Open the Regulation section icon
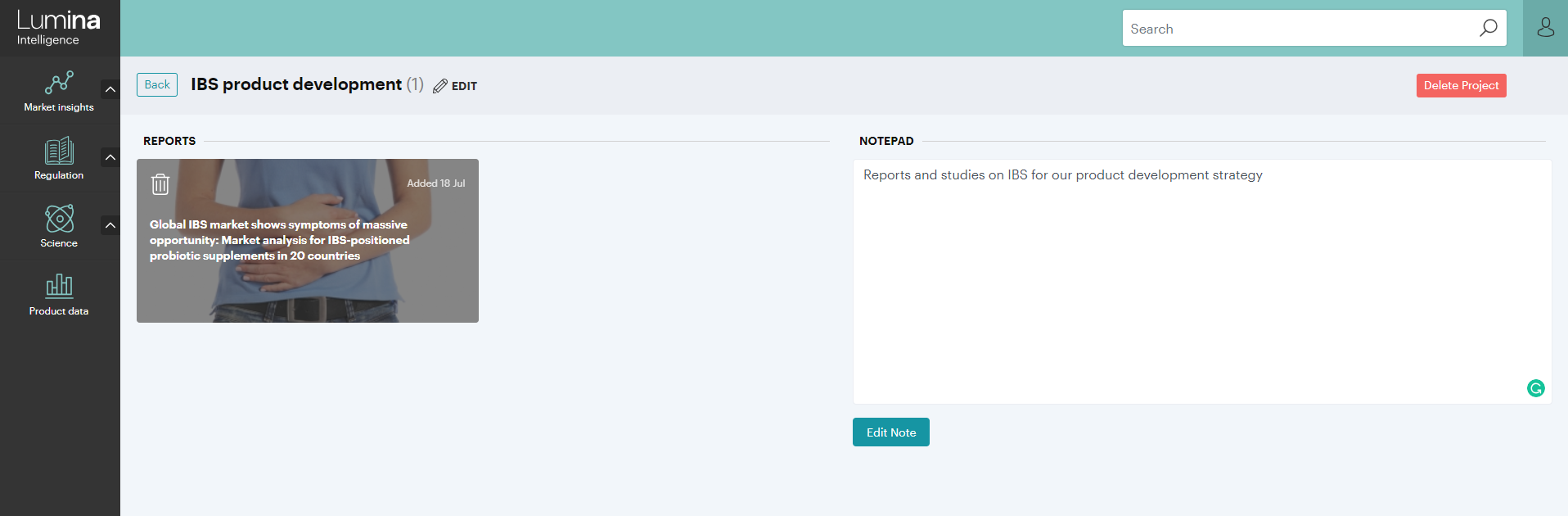Image resolution: width=1568 pixels, height=516 pixels. (59, 151)
